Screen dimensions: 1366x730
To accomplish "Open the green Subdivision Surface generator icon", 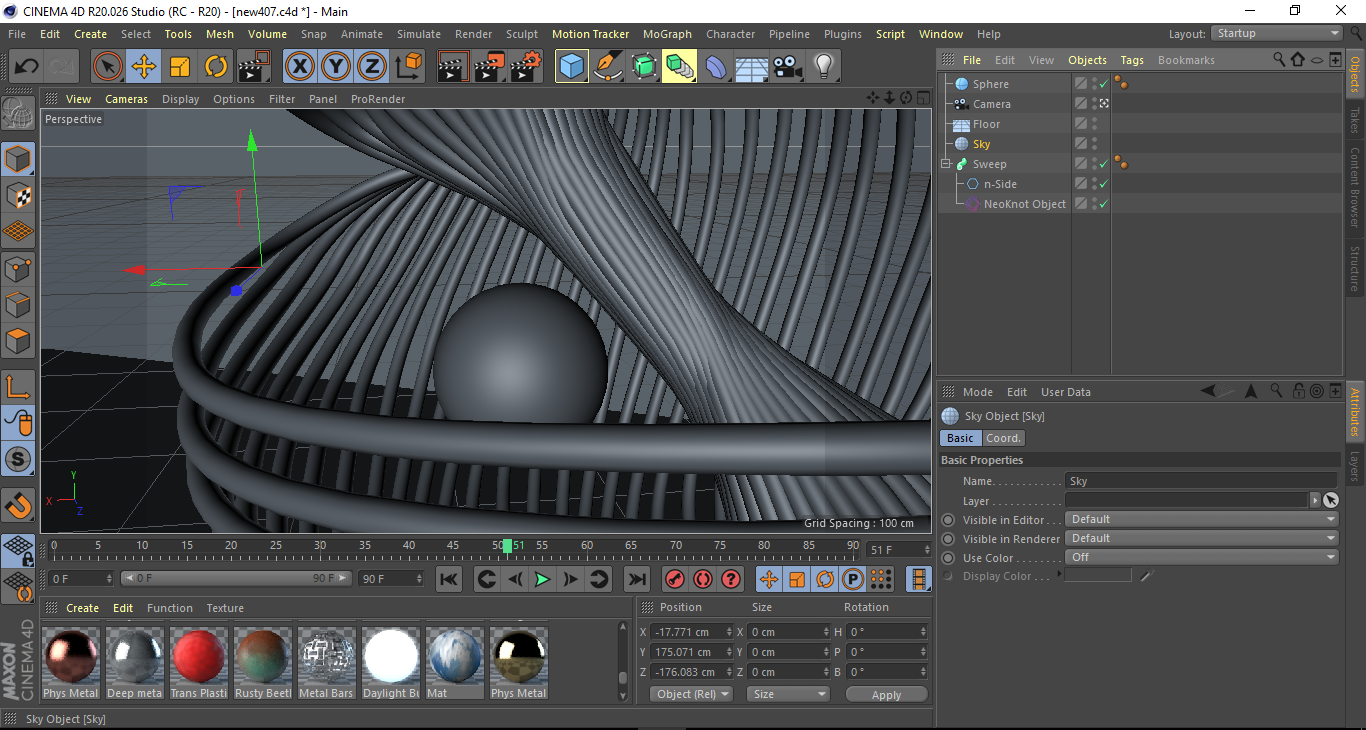I will click(x=644, y=67).
